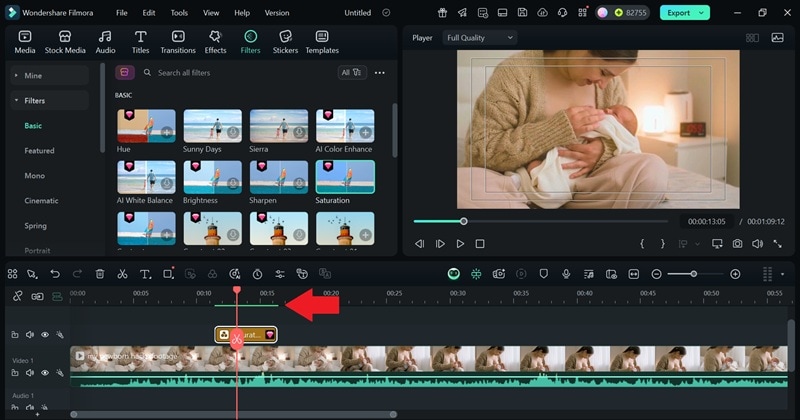Add text with the T tool
The image size is (800, 420).
pyautogui.click(x=145, y=274)
